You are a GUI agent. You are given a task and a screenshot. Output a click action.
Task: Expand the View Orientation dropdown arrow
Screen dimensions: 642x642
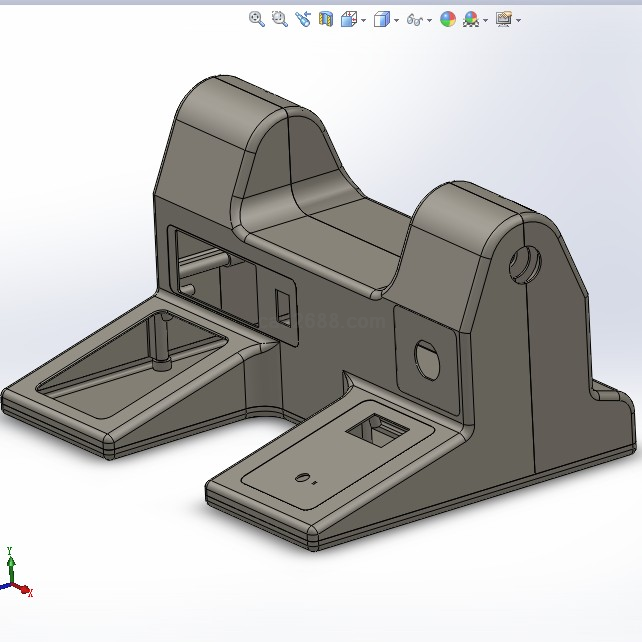pyautogui.click(x=363, y=20)
